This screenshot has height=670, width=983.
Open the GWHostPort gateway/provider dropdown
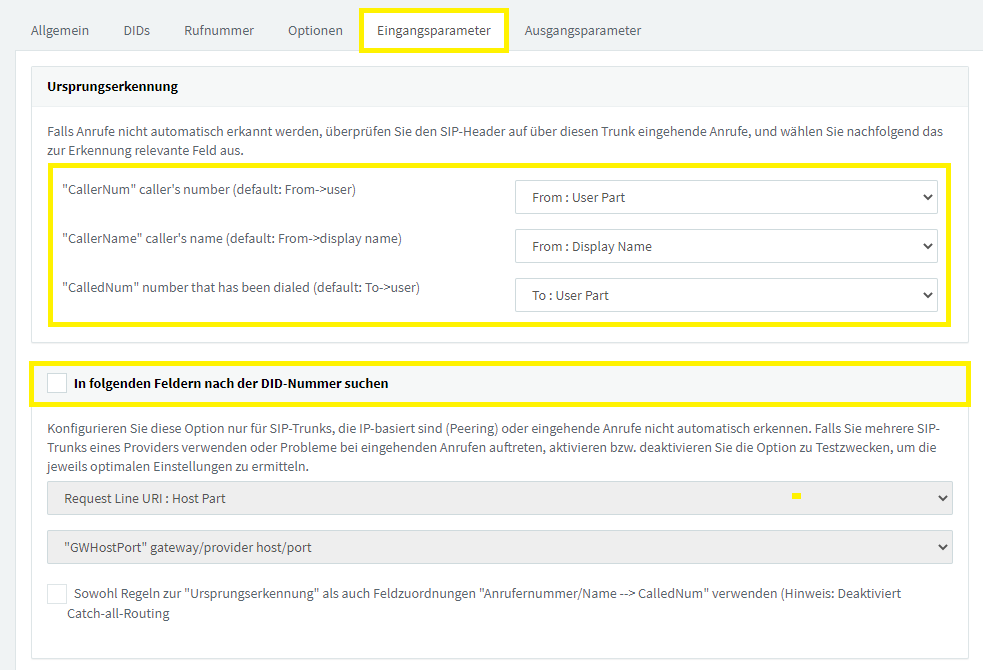tap(500, 547)
